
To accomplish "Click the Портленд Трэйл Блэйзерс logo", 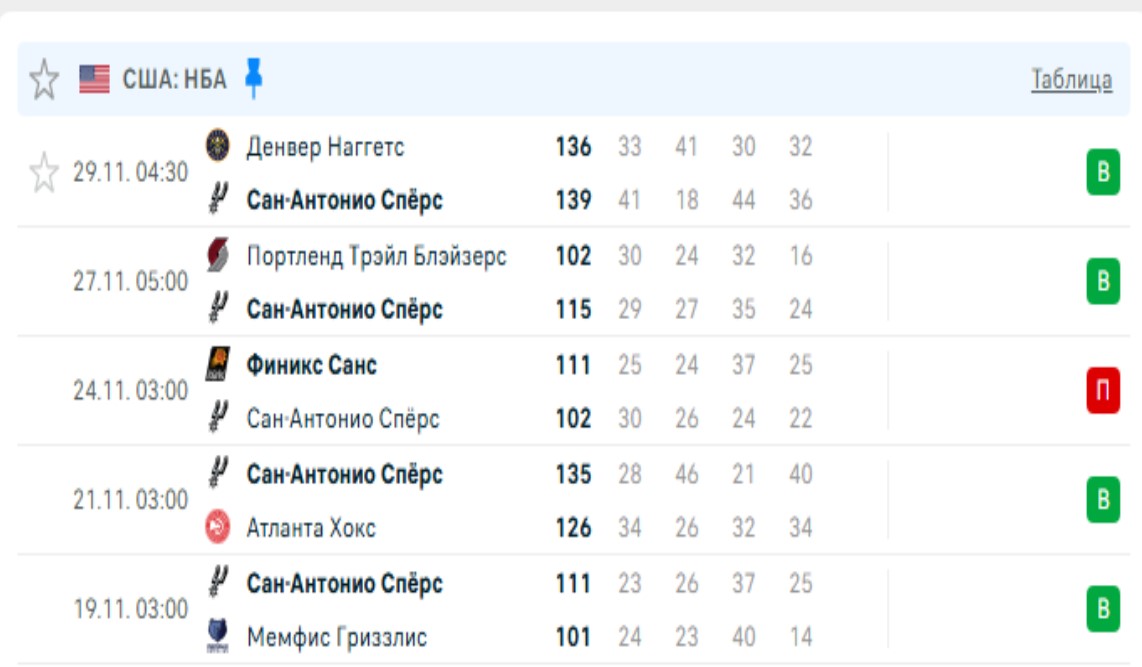I will pos(217,257).
